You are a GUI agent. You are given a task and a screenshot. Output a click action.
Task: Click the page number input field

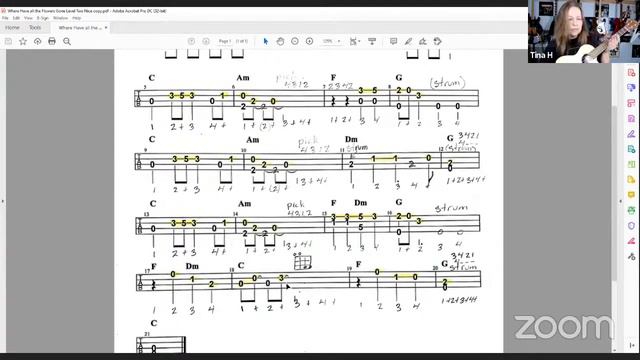tap(224, 41)
